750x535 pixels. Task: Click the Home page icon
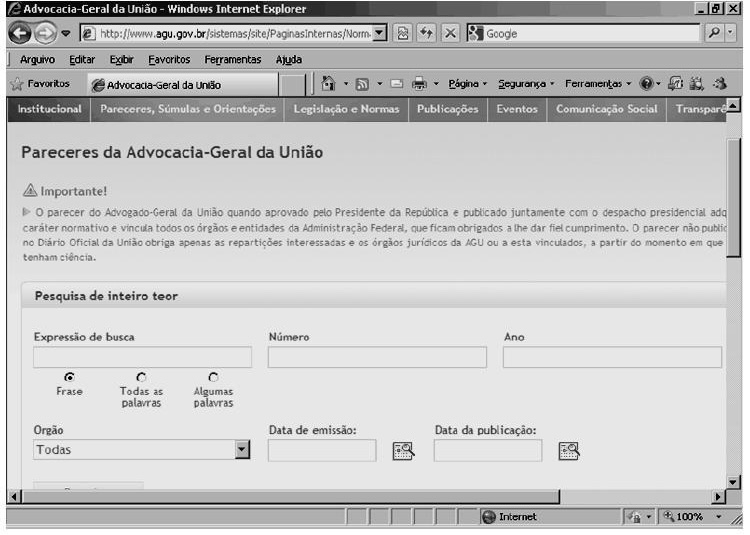pyautogui.click(x=328, y=84)
